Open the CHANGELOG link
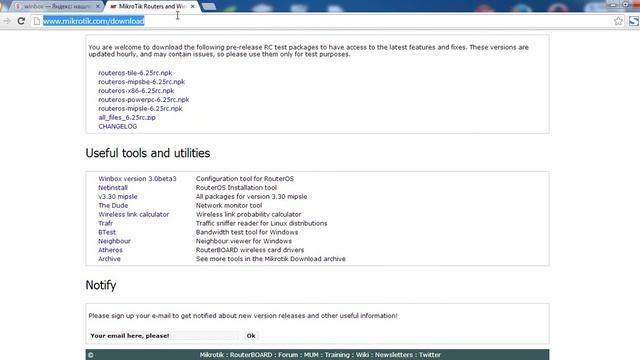The width and height of the screenshot is (640, 360). [x=118, y=127]
